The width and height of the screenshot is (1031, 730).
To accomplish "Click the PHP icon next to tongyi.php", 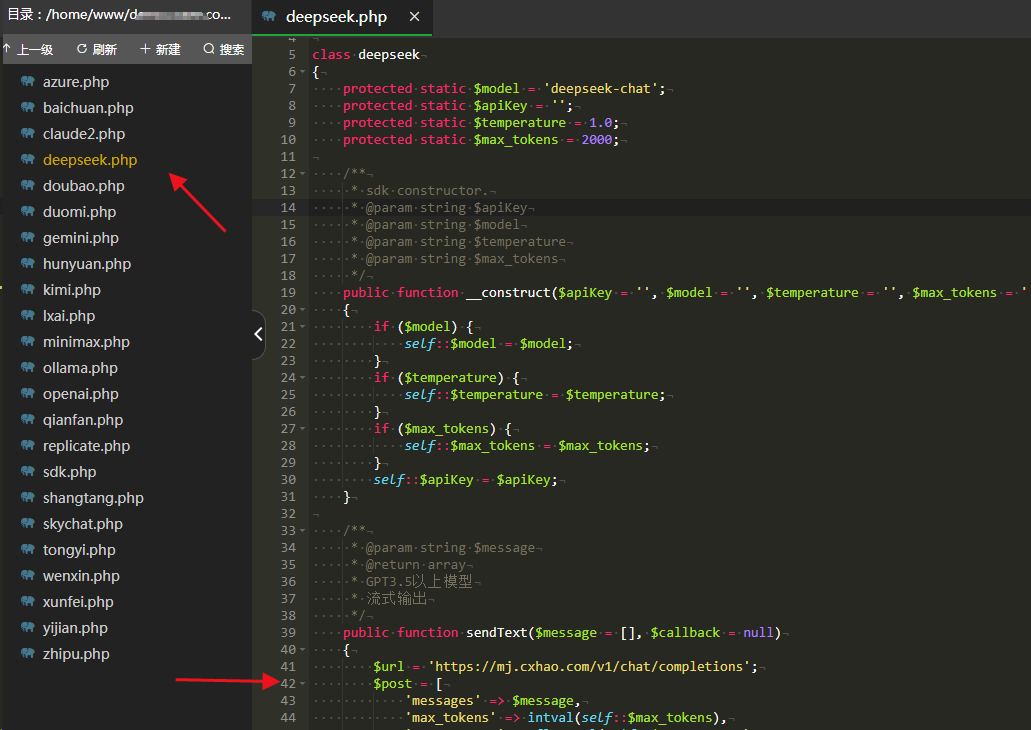I will point(28,549).
